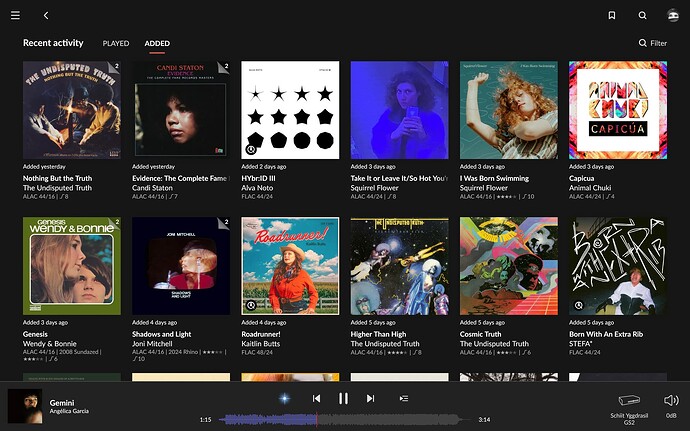Pause the current track
The image size is (690, 431).
[x=343, y=398]
